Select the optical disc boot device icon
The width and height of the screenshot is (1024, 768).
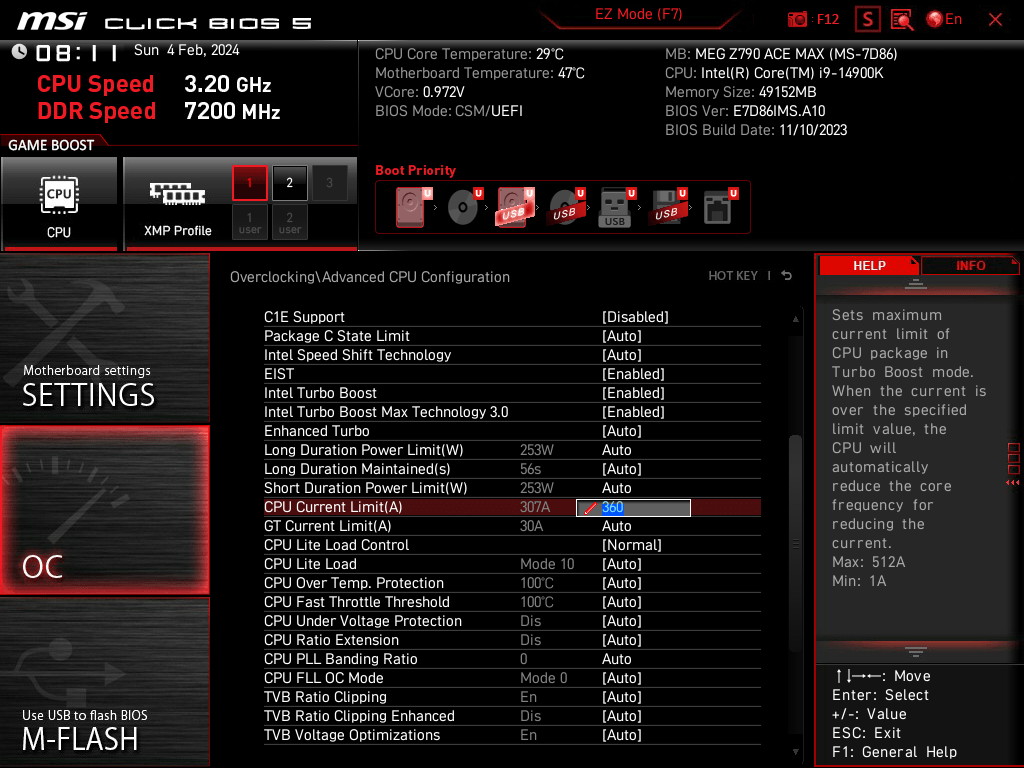click(x=464, y=207)
